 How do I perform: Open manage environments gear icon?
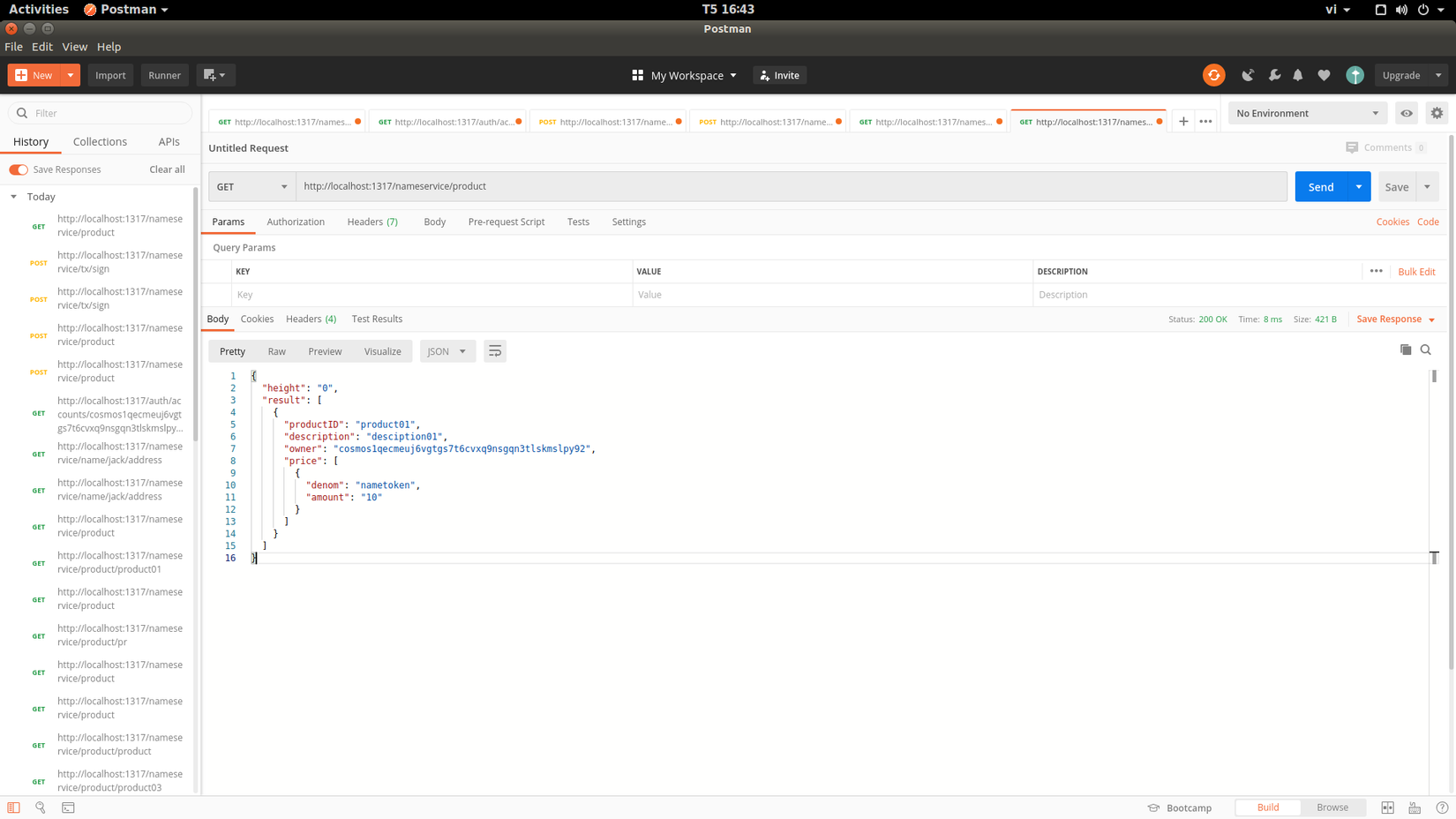point(1437,113)
